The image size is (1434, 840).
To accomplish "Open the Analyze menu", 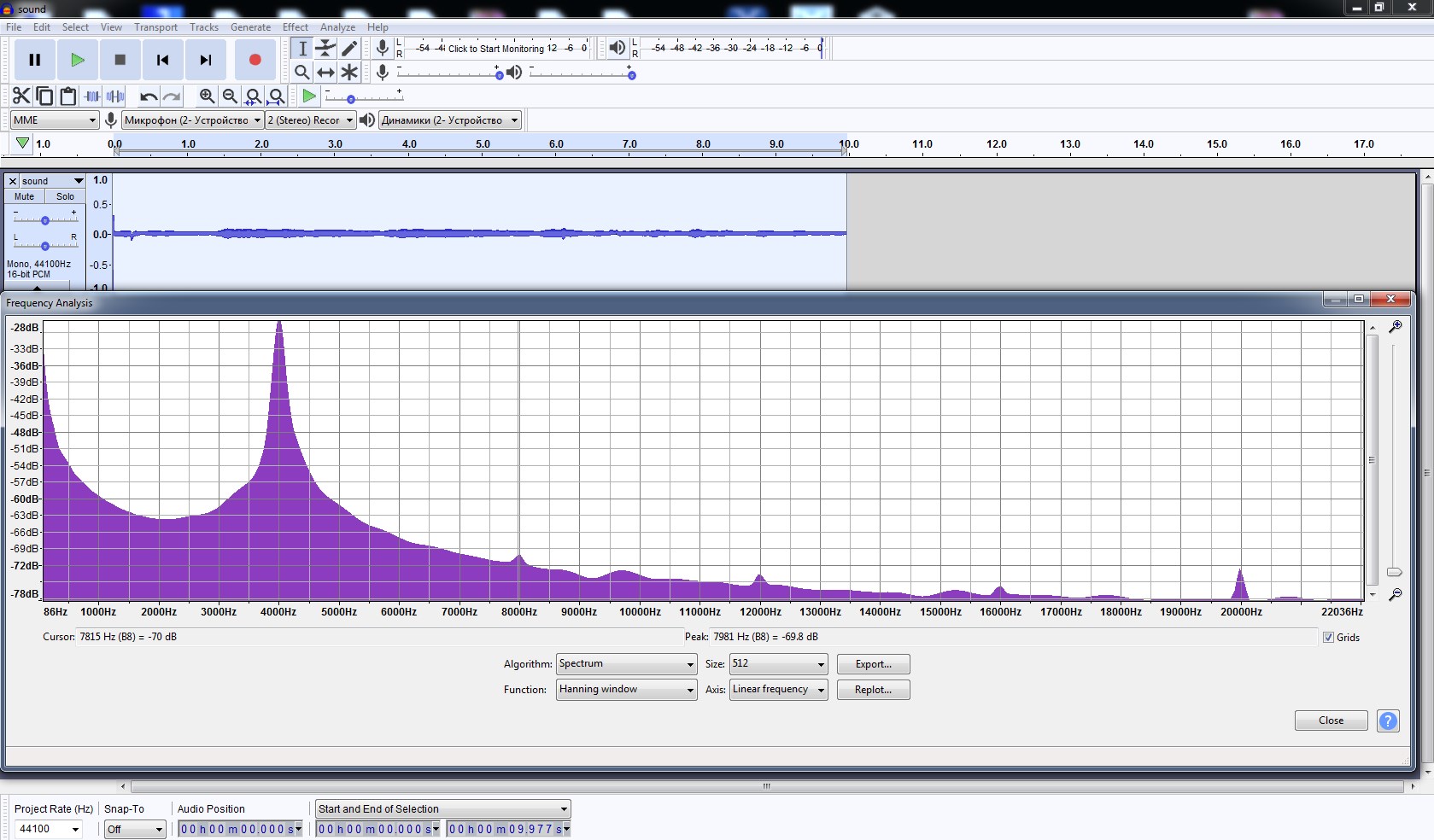I will tap(337, 27).
